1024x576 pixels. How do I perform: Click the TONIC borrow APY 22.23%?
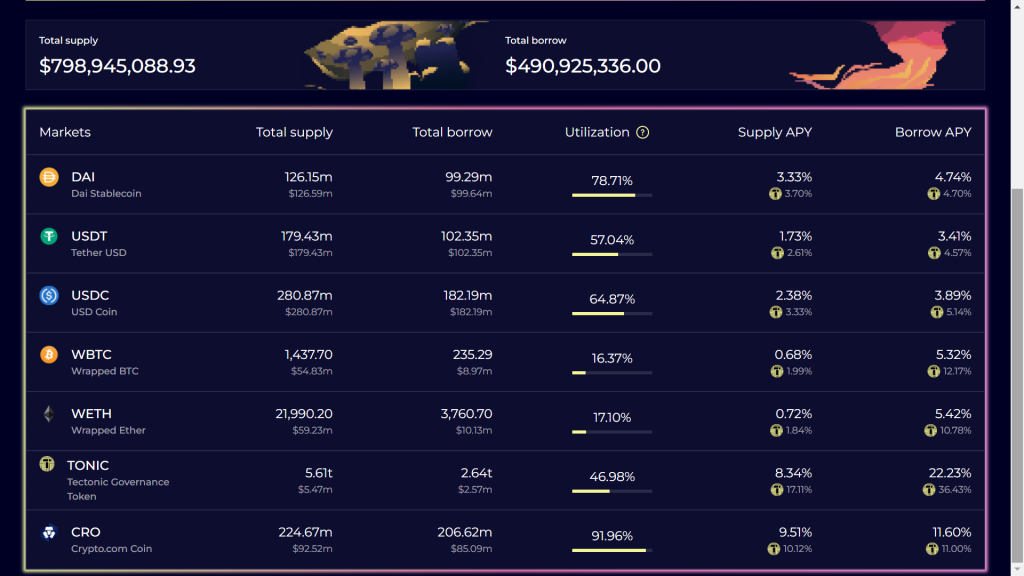(x=950, y=472)
